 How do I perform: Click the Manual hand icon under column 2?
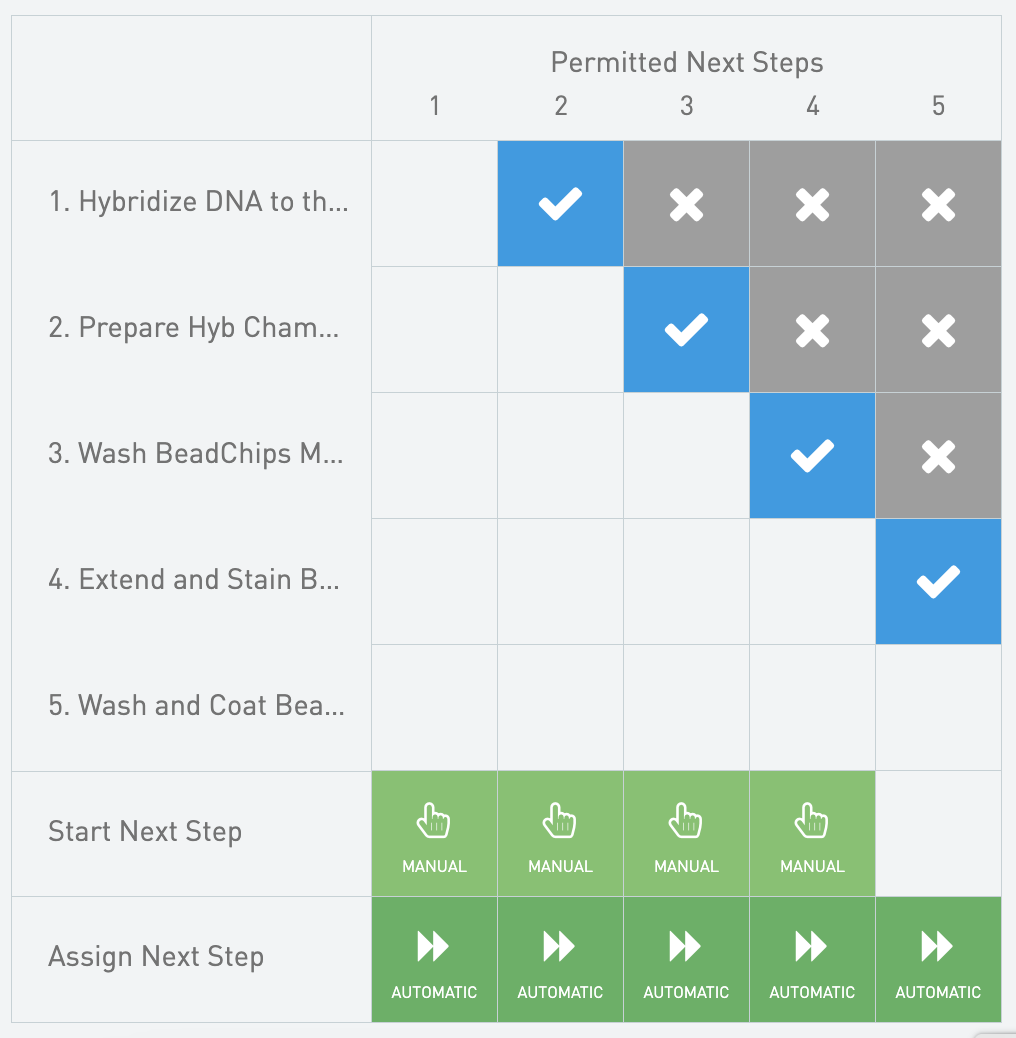[x=560, y=823]
